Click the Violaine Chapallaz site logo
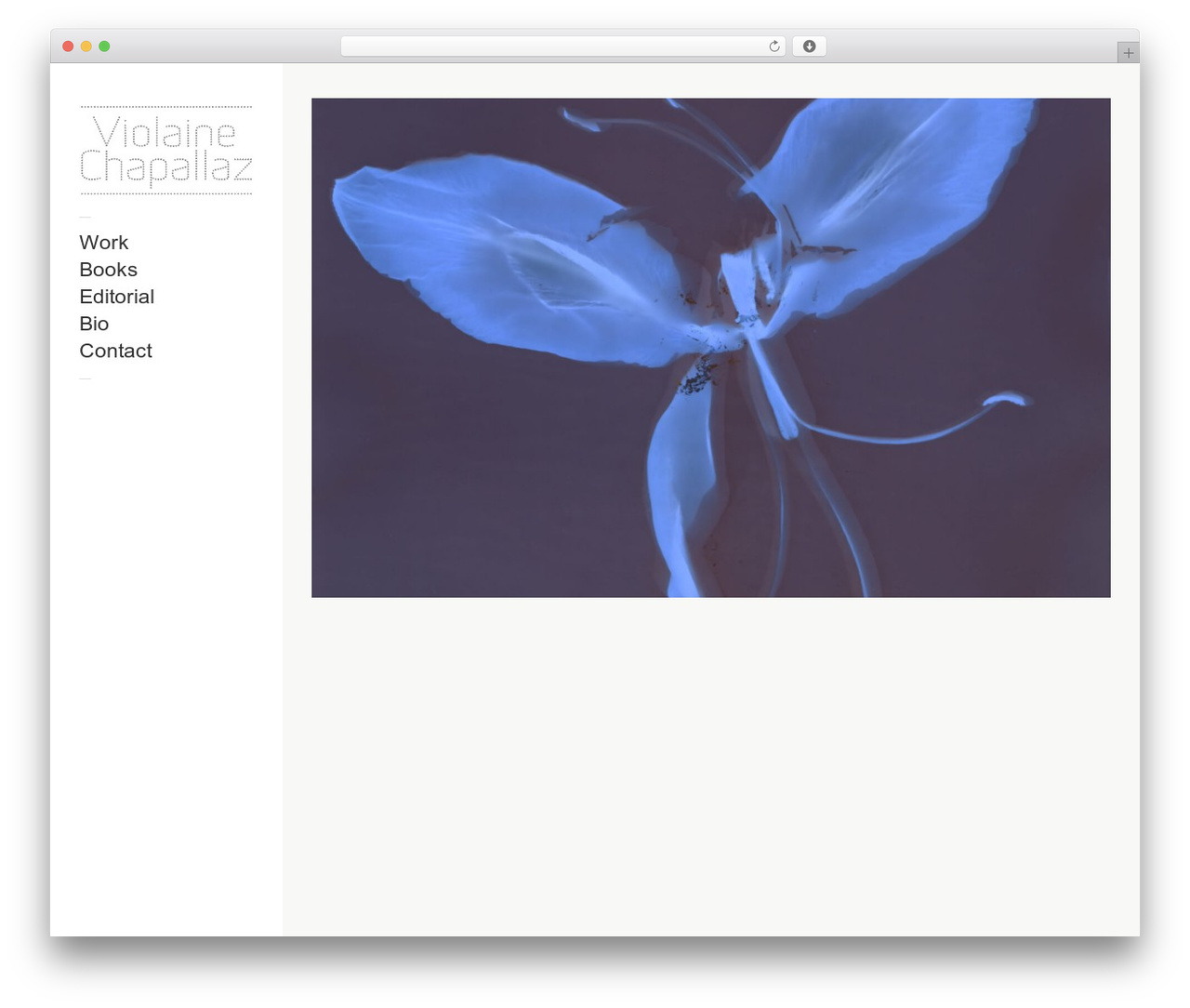1190x1008 pixels. 166,151
